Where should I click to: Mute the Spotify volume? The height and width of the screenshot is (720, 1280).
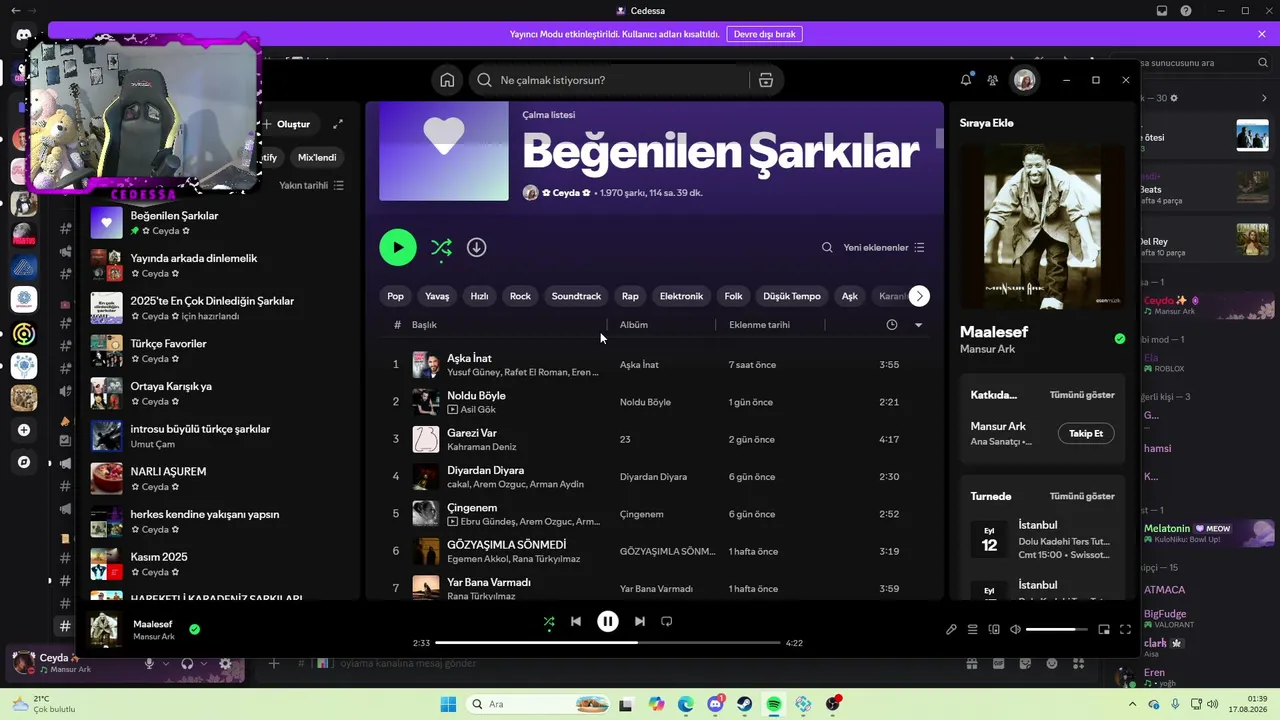pyautogui.click(x=1015, y=629)
